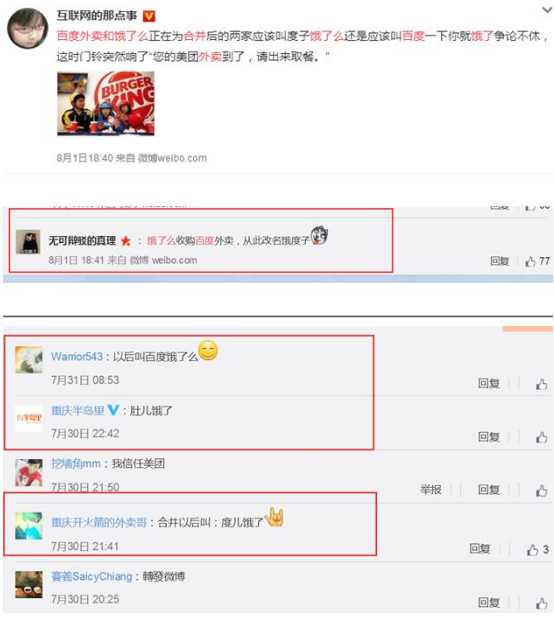Reply to Warrior543's comment
The image size is (554, 618).
(489, 383)
